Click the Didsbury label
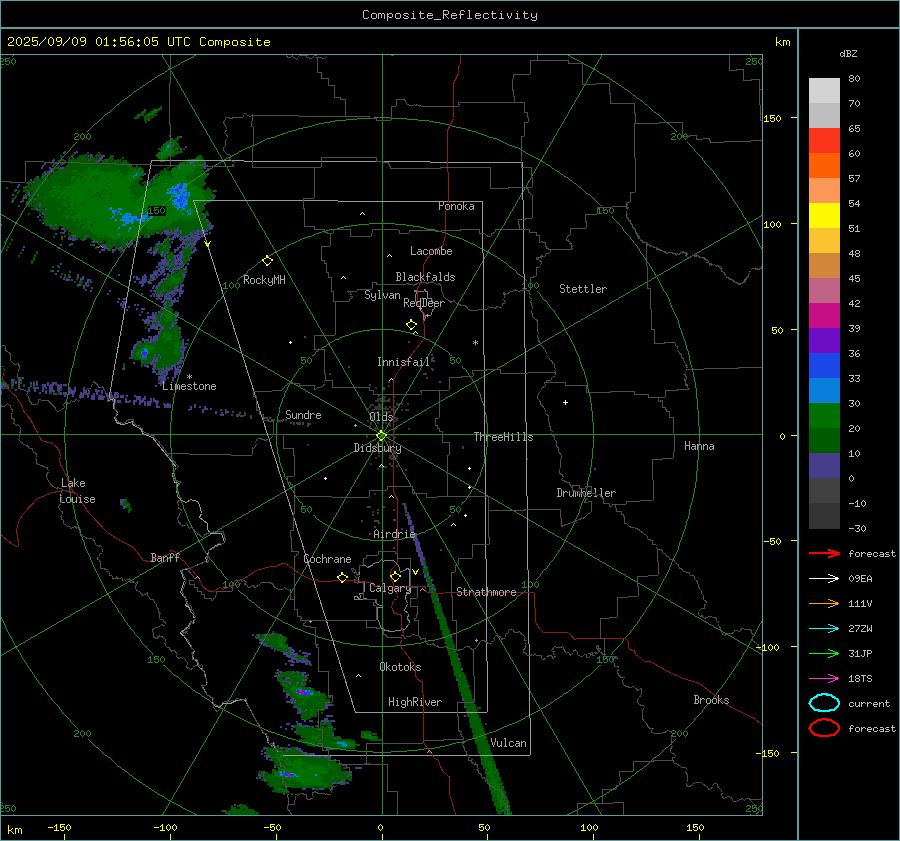 pyautogui.click(x=377, y=448)
